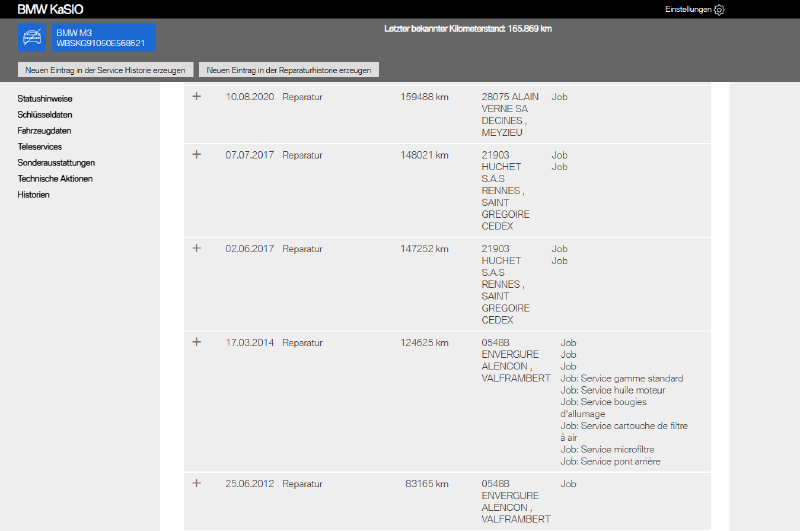The image size is (800, 531).
Task: Select the 148021 km mileage value
Action: (x=424, y=155)
